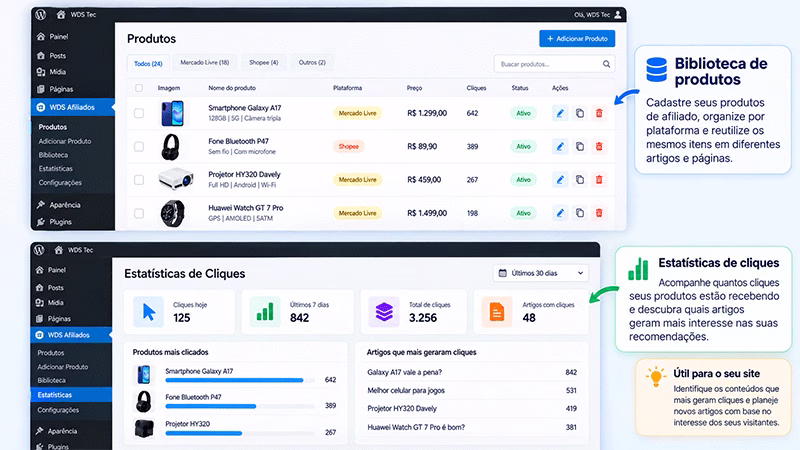This screenshot has width=800, height=450.
Task: Edit the Fone Bluetooth P47 product
Action: (560, 146)
